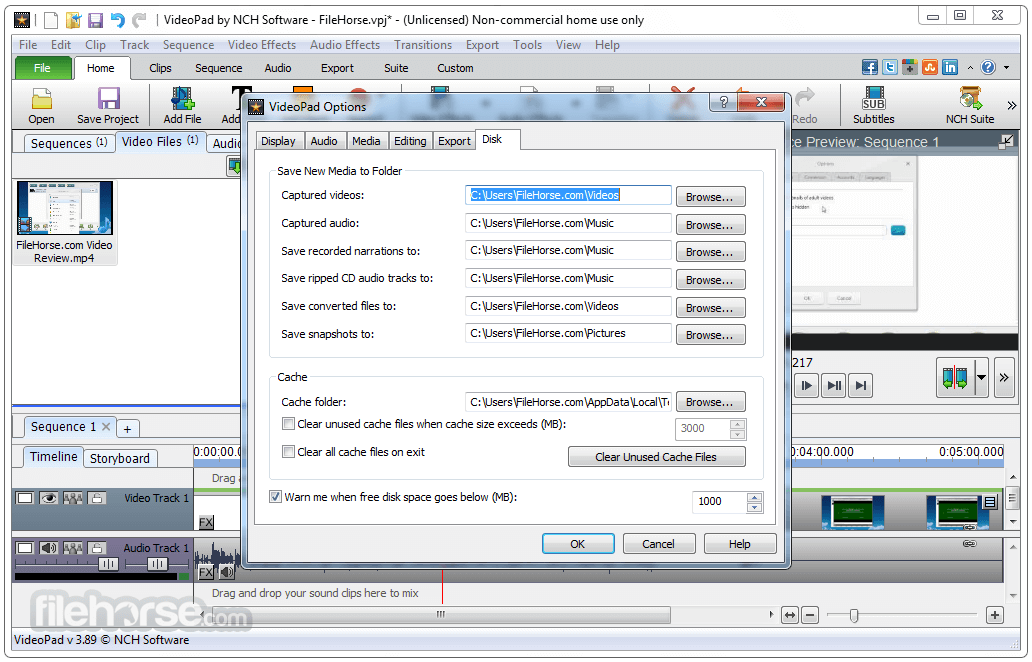The width and height of the screenshot is (1032, 662).
Task: Select FileHorse.com Video Review.mp4 thumbnail
Action: point(64,208)
